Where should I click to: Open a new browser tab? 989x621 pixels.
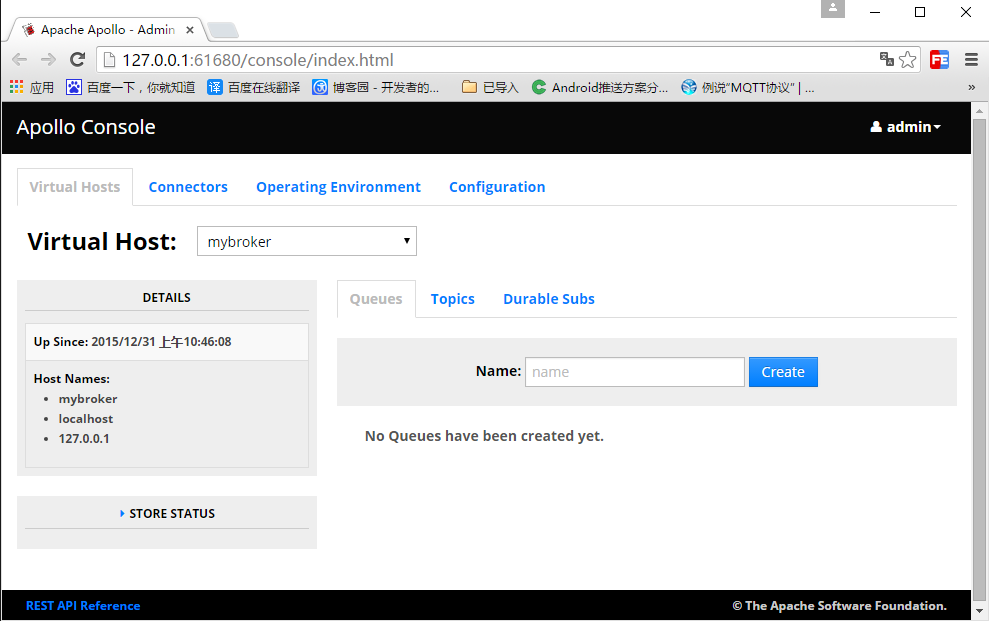222,30
